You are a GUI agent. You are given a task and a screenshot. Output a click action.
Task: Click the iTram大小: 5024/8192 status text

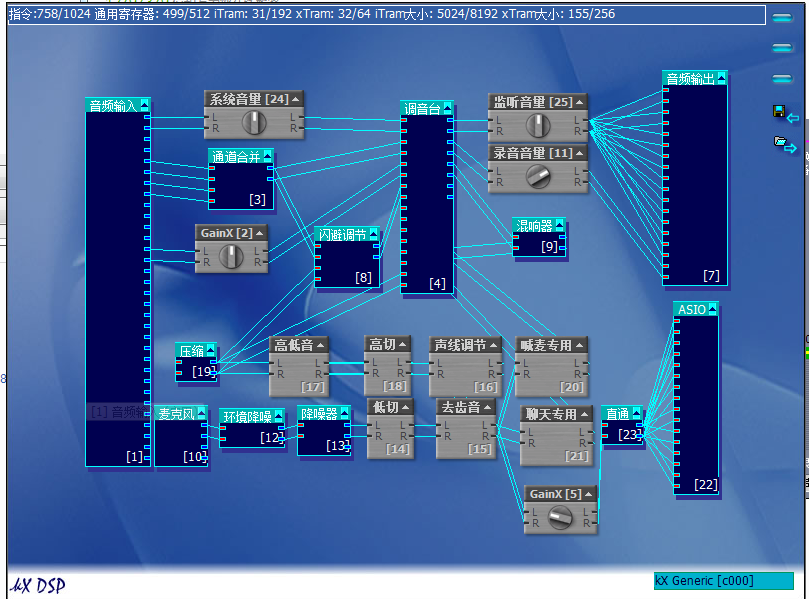point(436,14)
